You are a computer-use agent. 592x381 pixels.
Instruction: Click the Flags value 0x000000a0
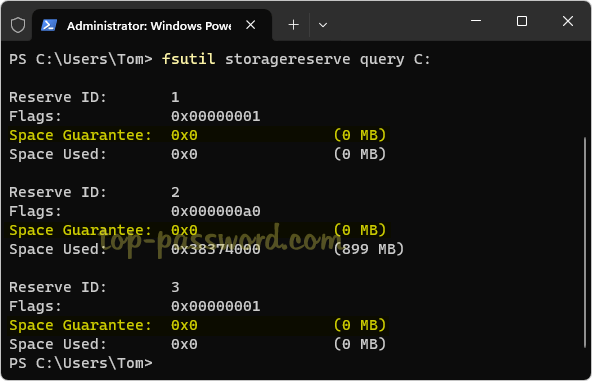216,211
